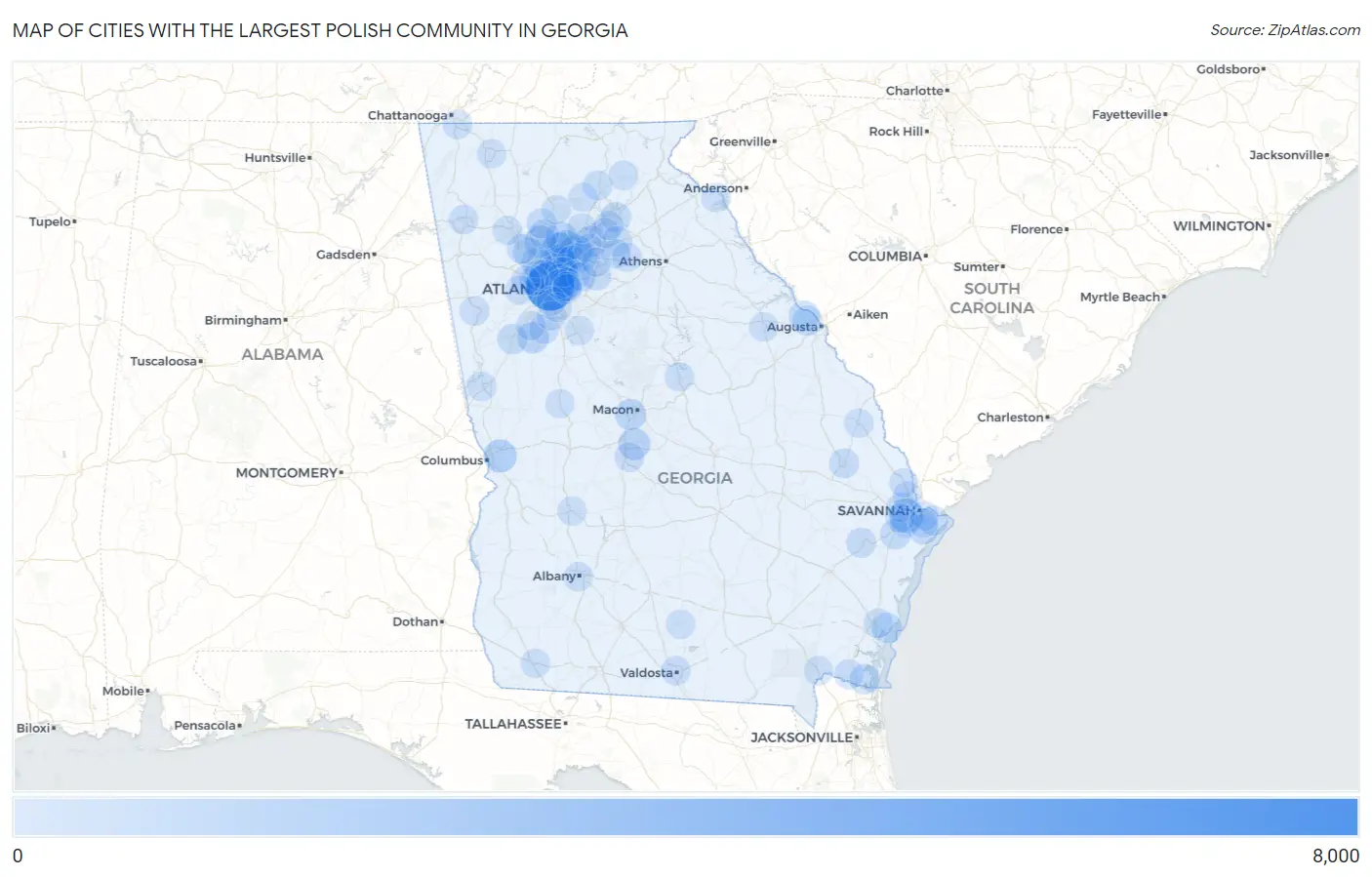
Task: Click the Charlotte city label
Action: [x=914, y=91]
